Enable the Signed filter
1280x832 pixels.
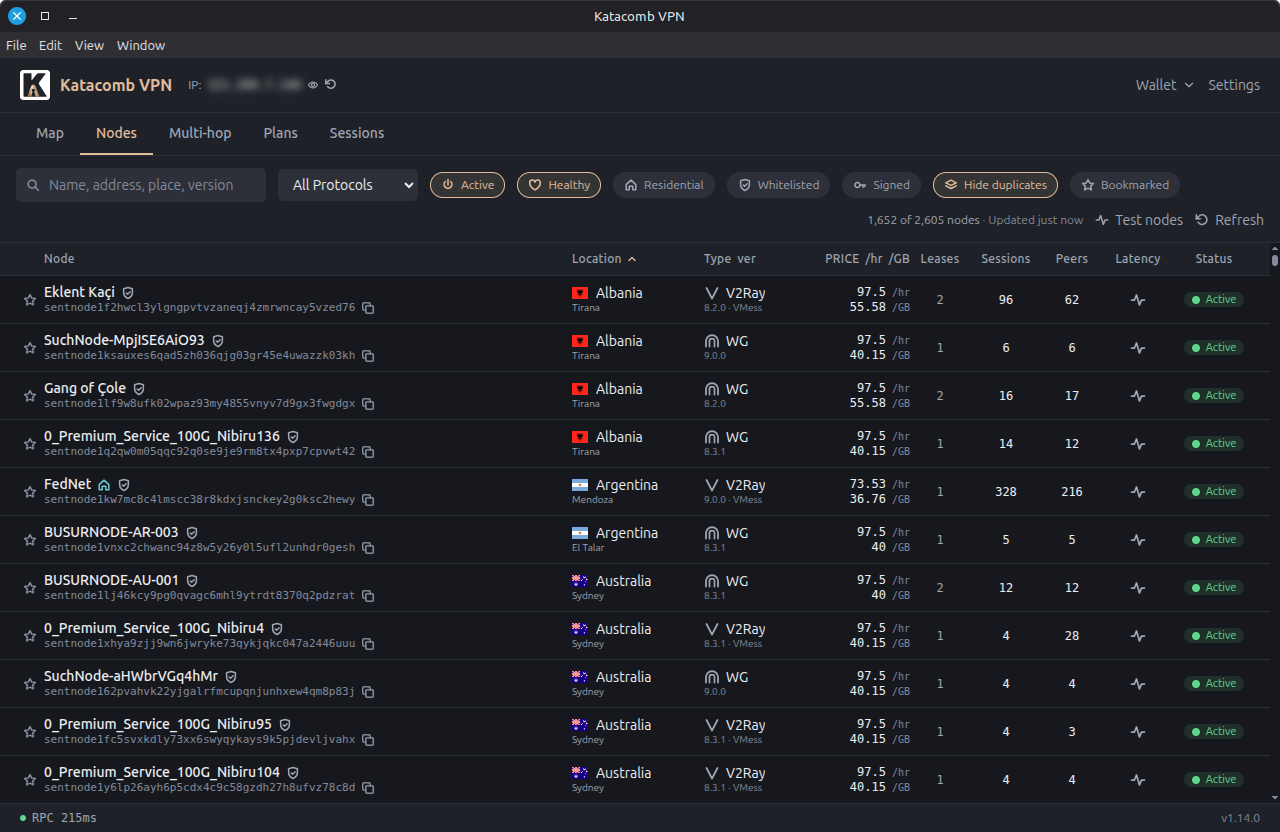pyautogui.click(x=881, y=185)
